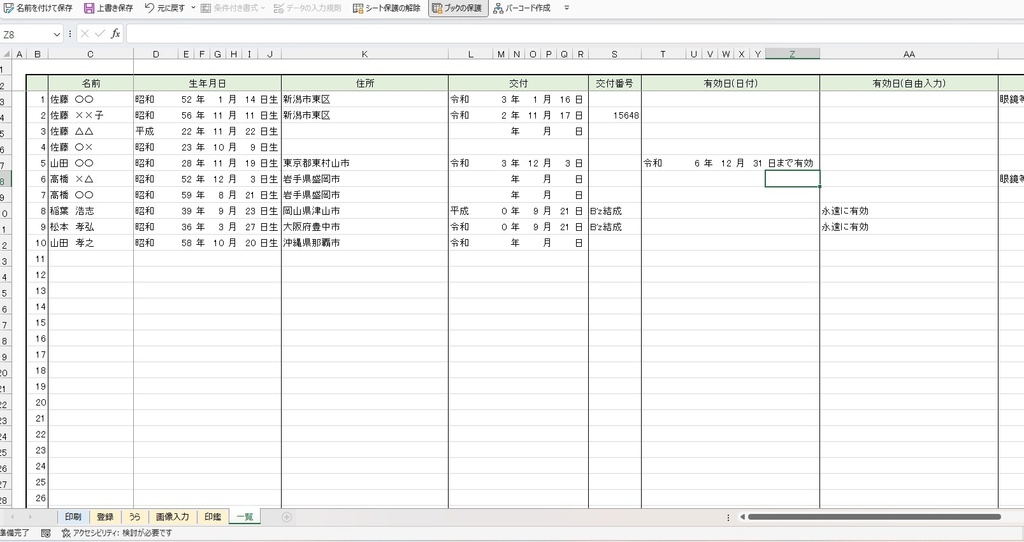Click バーコード作成 (Create Barcode) button
This screenshot has height=542, width=1024.
click(522, 8)
